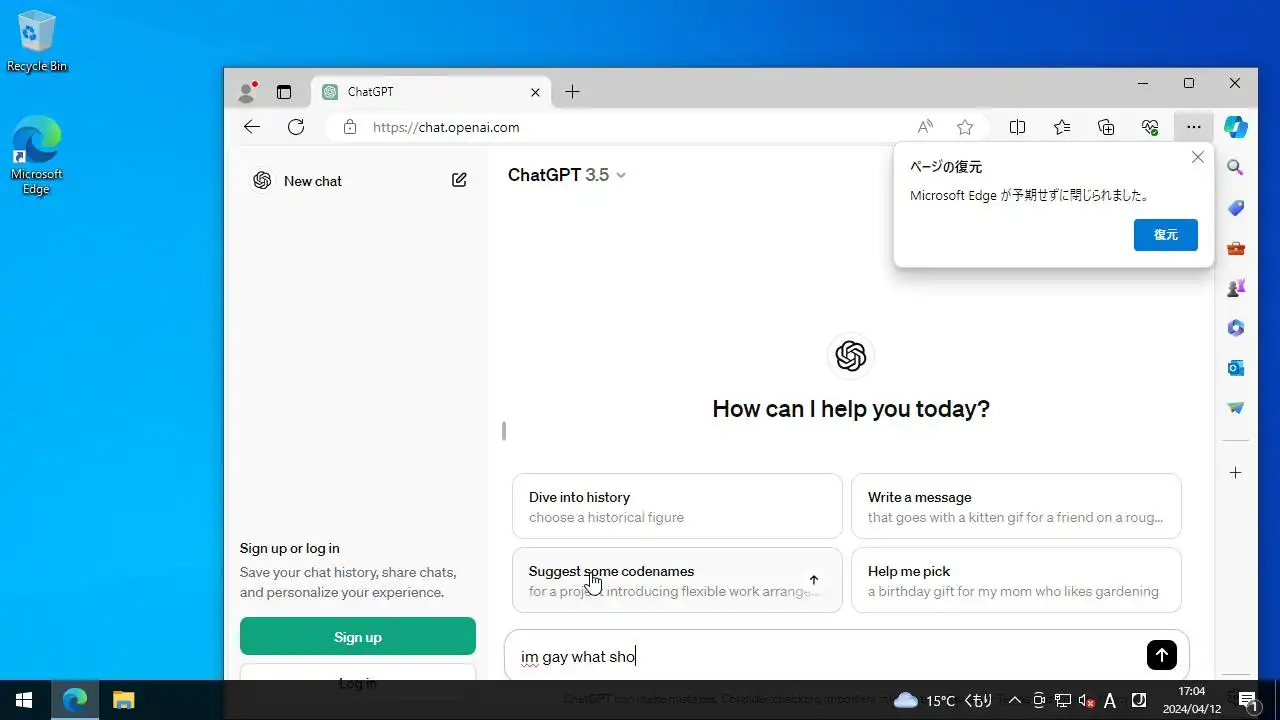Open a new browser tab
The height and width of the screenshot is (720, 1280).
coord(572,92)
